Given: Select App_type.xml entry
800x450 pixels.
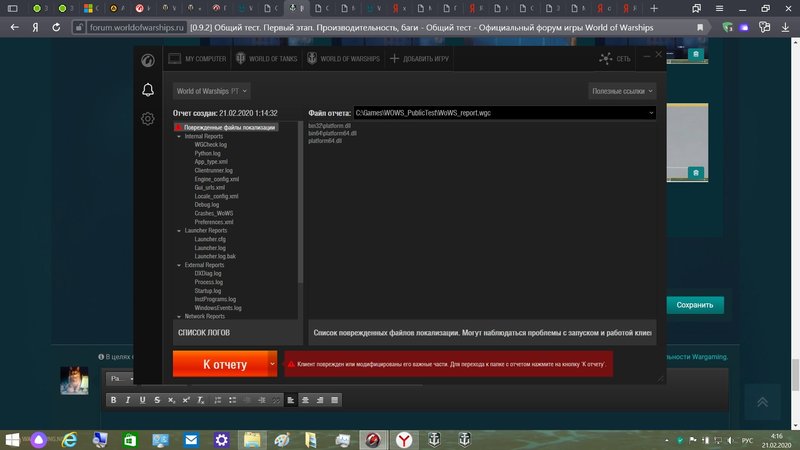Looking at the screenshot, I should tap(211, 162).
